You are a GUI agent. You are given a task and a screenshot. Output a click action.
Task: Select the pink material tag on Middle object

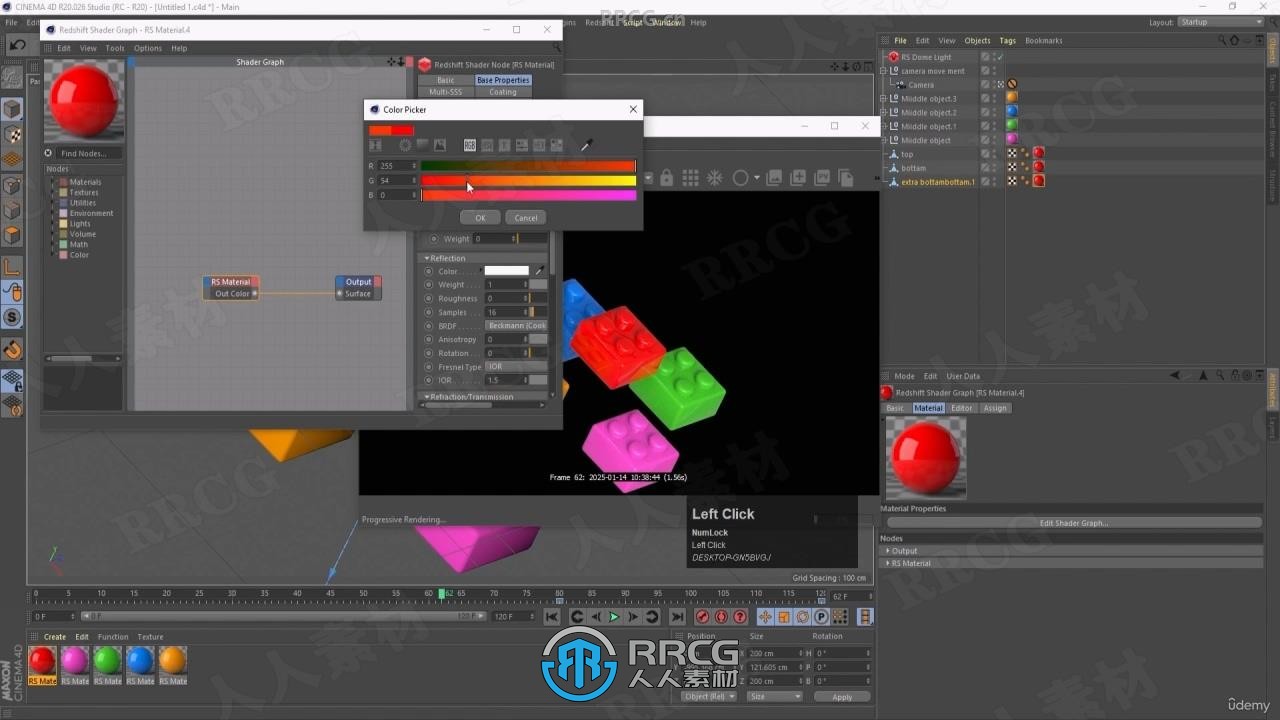click(x=1012, y=139)
